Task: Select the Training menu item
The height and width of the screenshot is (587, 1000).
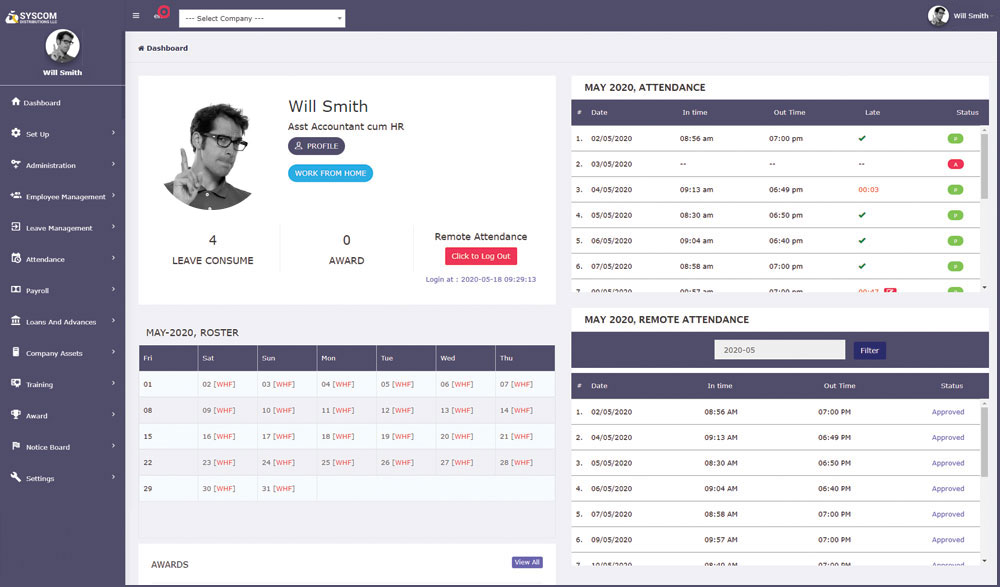Action: pos(39,384)
